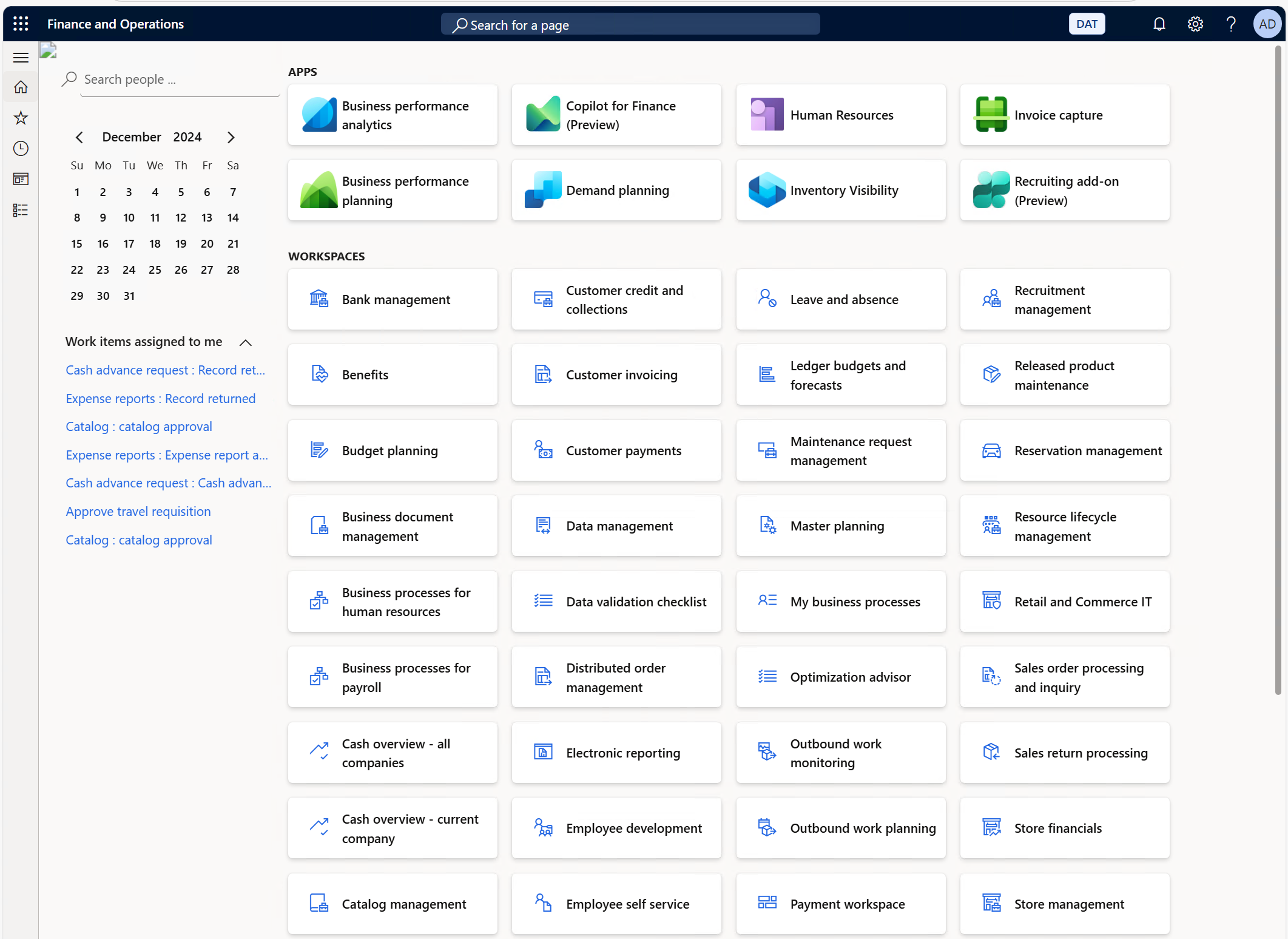Screen dimensions: 1288x939
Task: Click the DAT company picker
Action: coord(1087,24)
